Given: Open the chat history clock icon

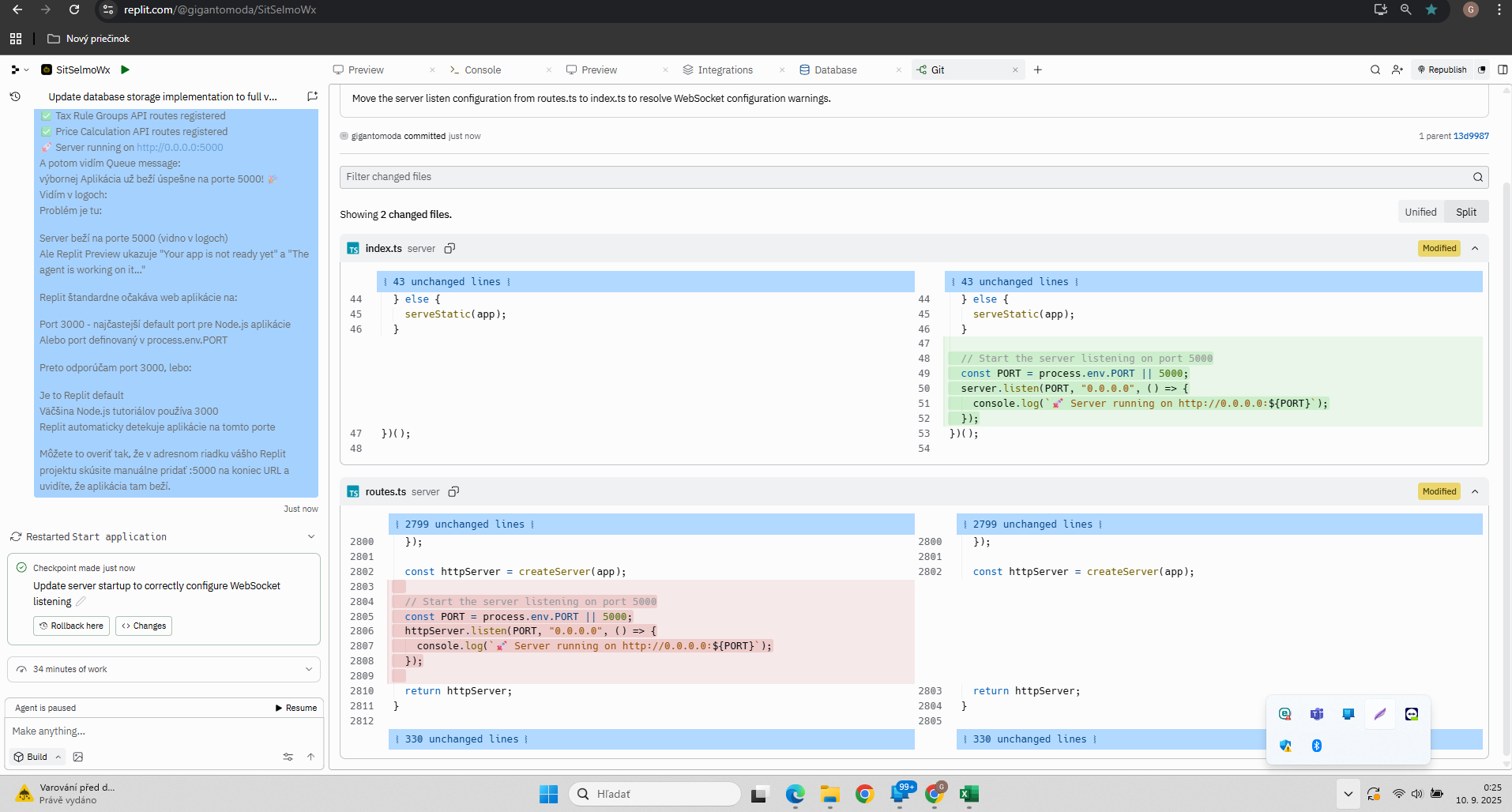Looking at the screenshot, I should 15,96.
